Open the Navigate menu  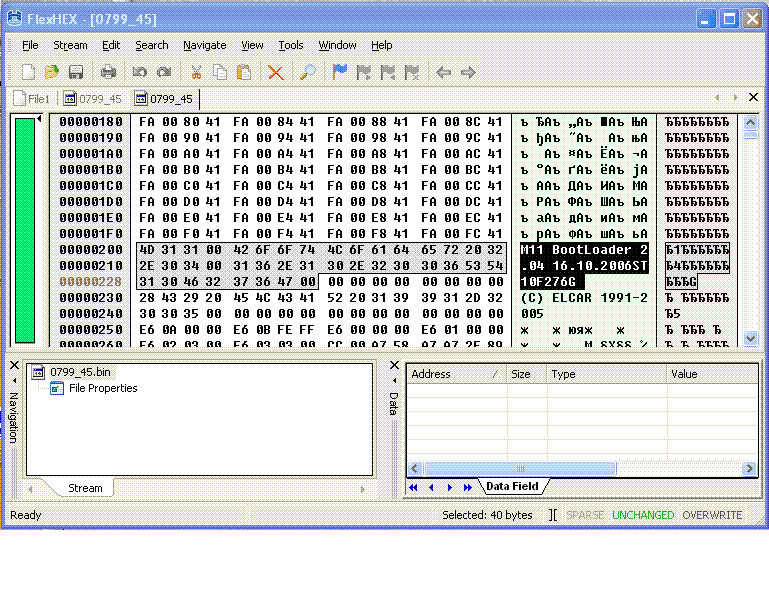coord(205,45)
